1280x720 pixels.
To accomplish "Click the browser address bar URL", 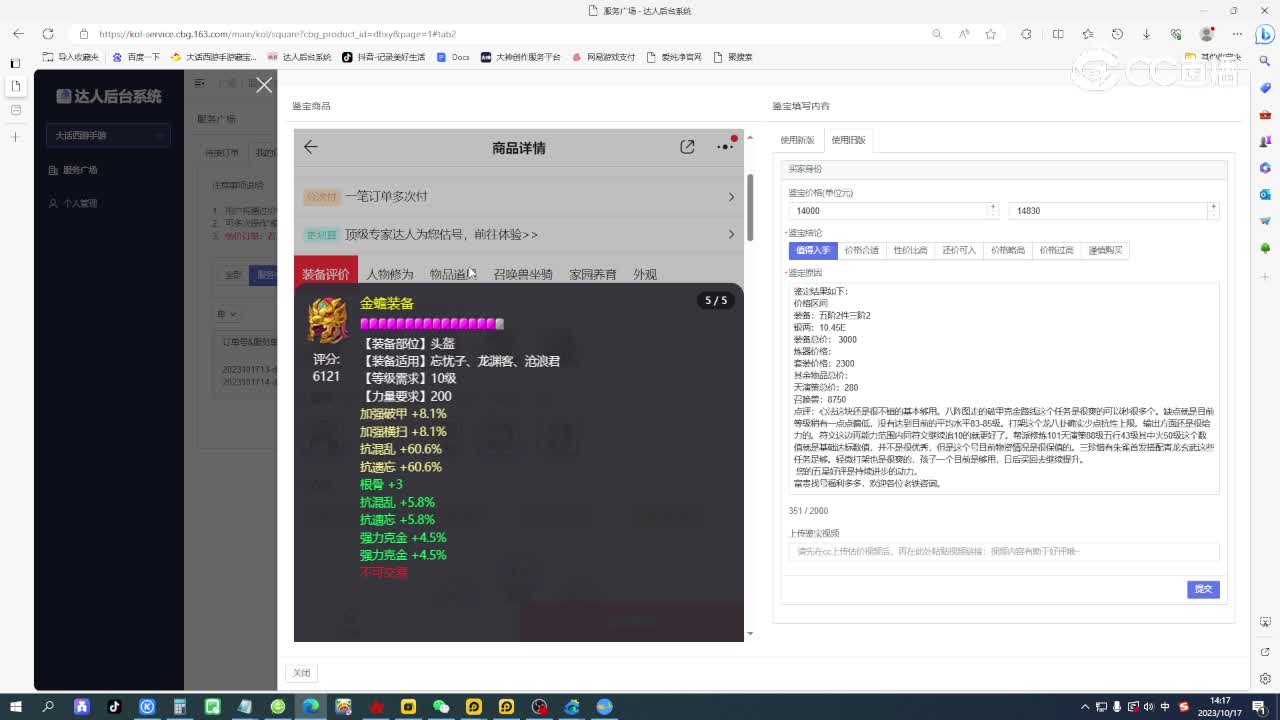I will tap(278, 34).
